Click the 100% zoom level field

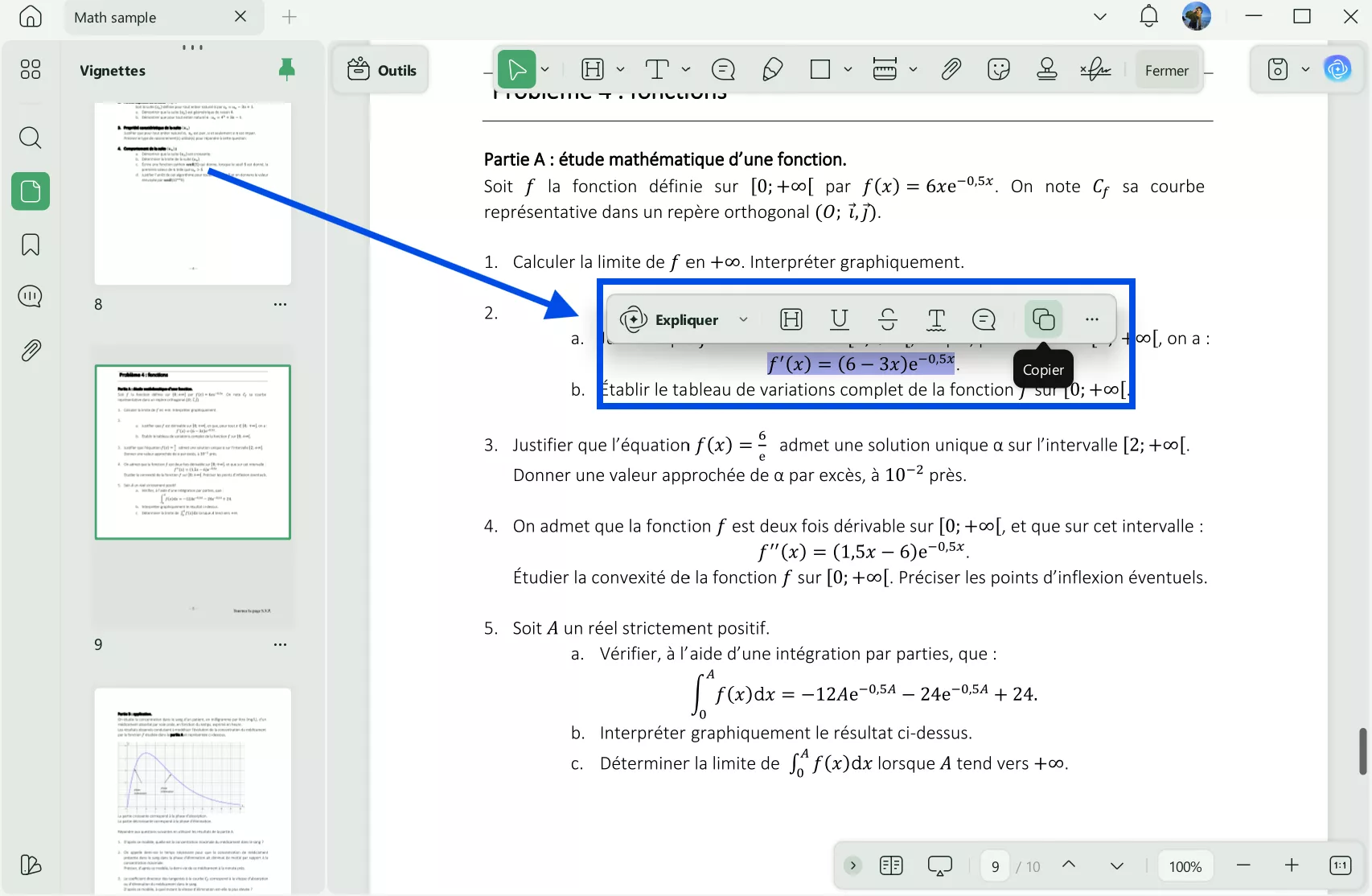[x=1185, y=866]
